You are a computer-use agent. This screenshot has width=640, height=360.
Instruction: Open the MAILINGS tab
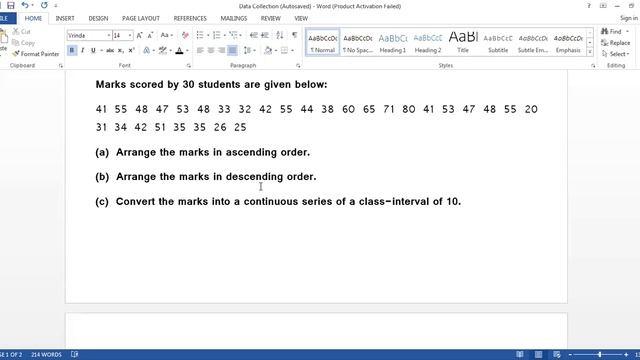pos(233,18)
